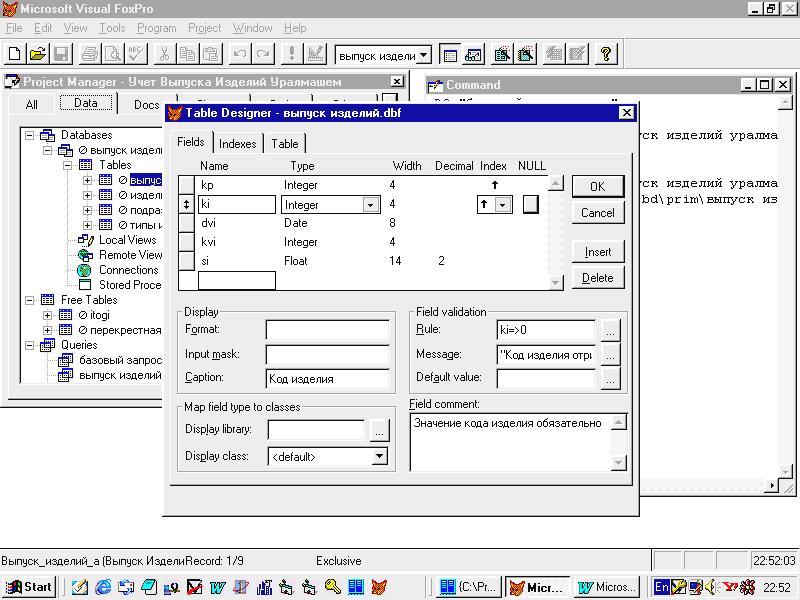The width and height of the screenshot is (800, 600).
Task: Click the Caption field Код изделия
Action: pos(328,379)
